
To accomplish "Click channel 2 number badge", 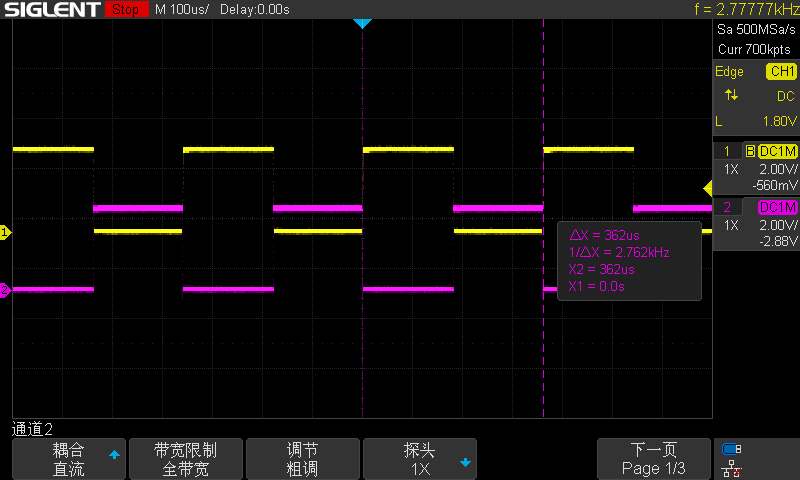I will [727, 207].
